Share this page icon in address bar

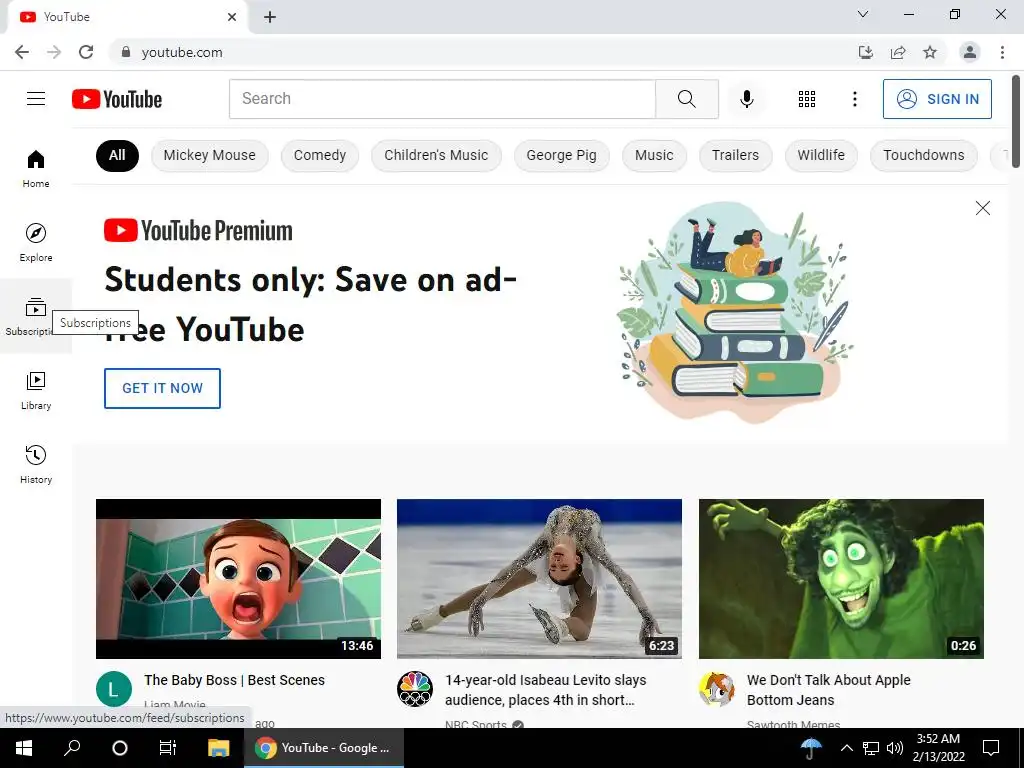click(x=898, y=52)
